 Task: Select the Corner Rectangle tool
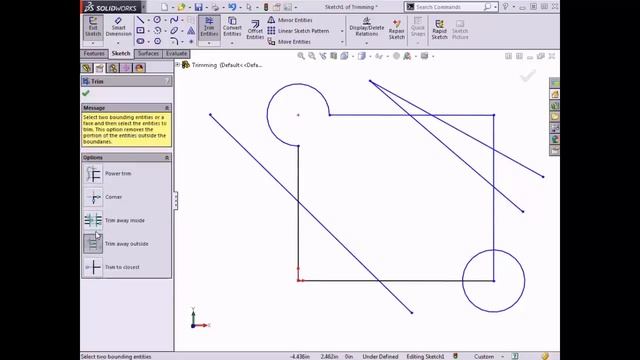pos(140,31)
